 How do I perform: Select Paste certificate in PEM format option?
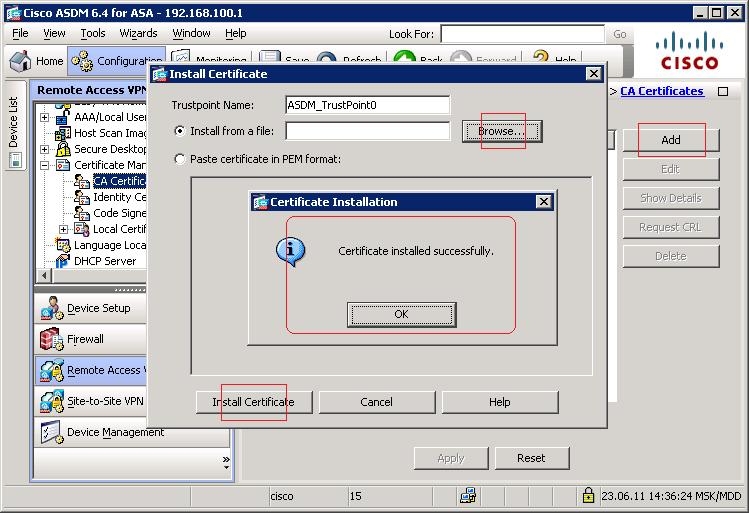click(x=180, y=159)
